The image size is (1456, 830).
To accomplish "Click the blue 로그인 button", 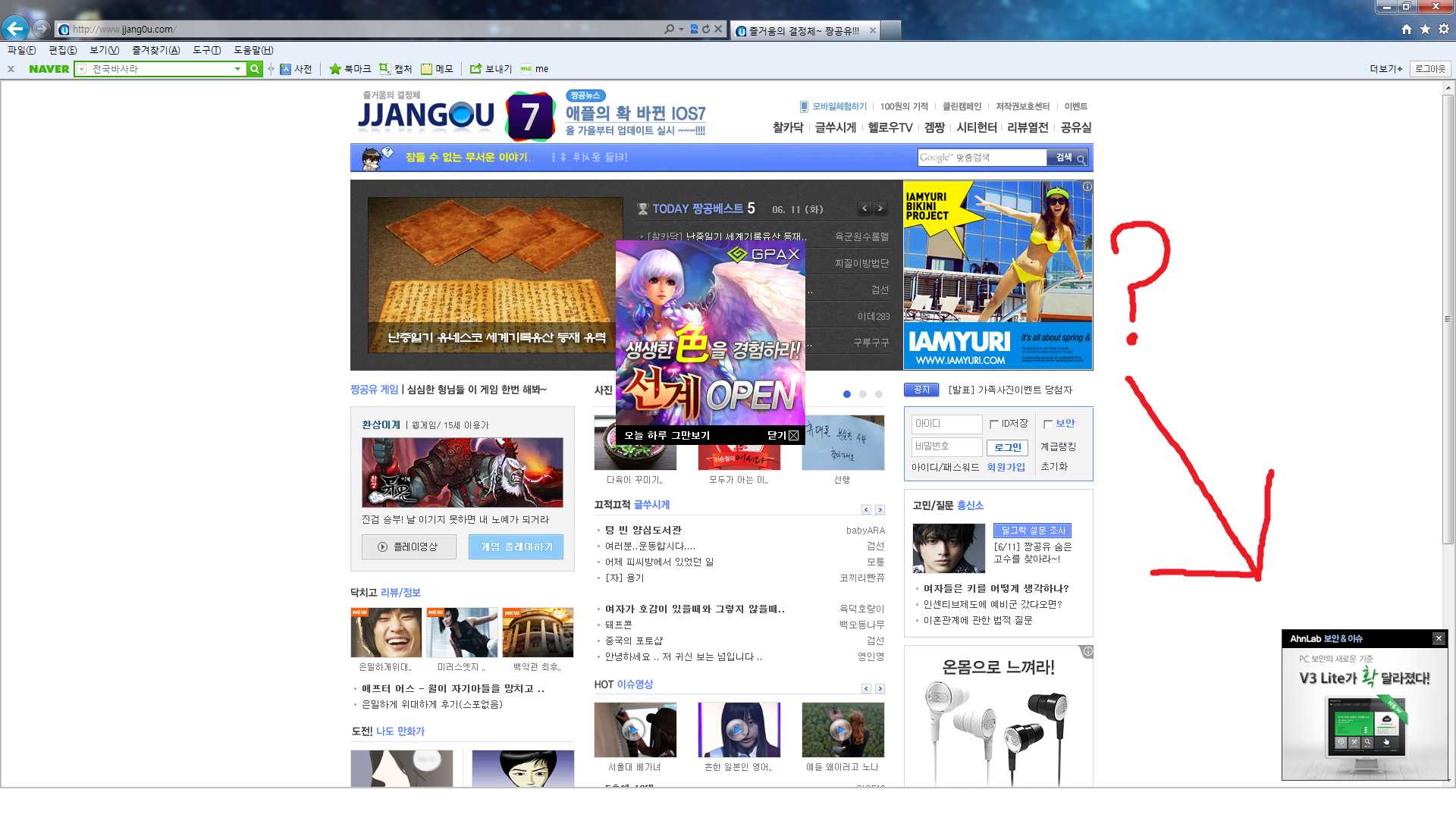I will click(x=1007, y=447).
